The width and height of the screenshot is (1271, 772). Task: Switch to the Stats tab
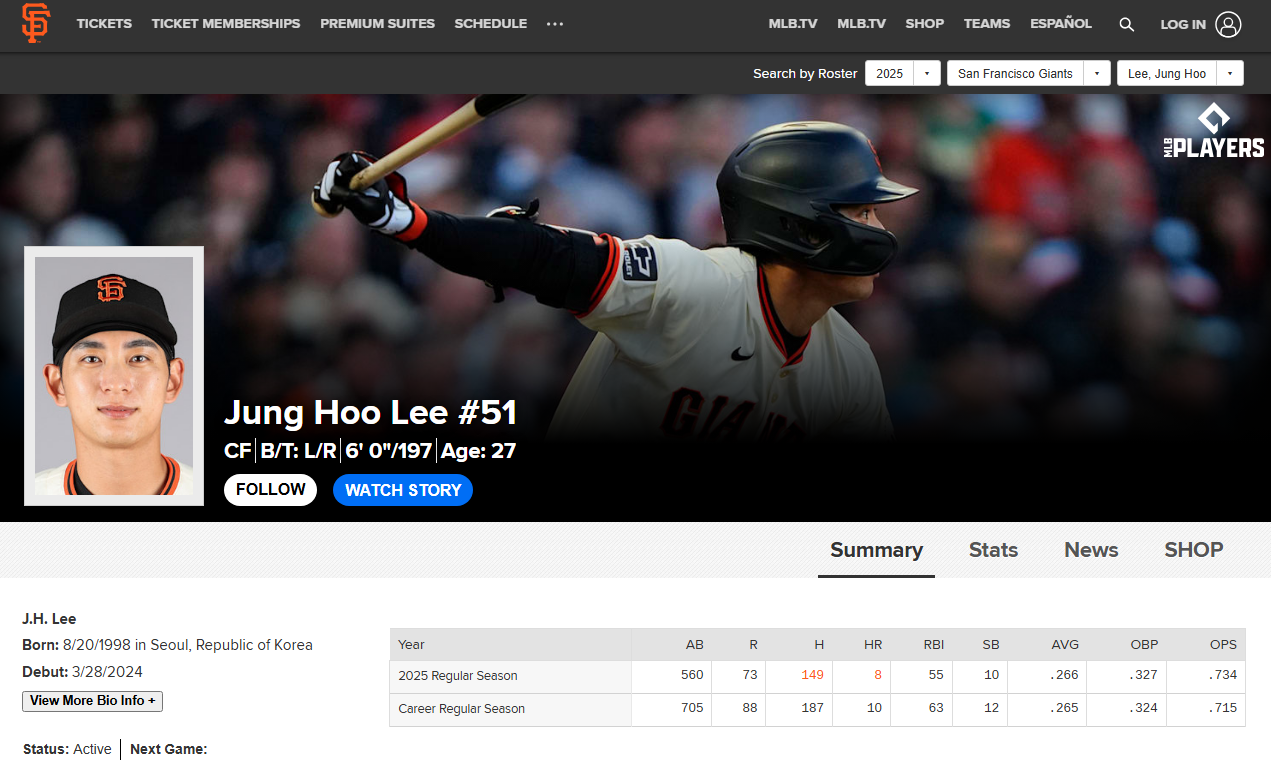993,550
